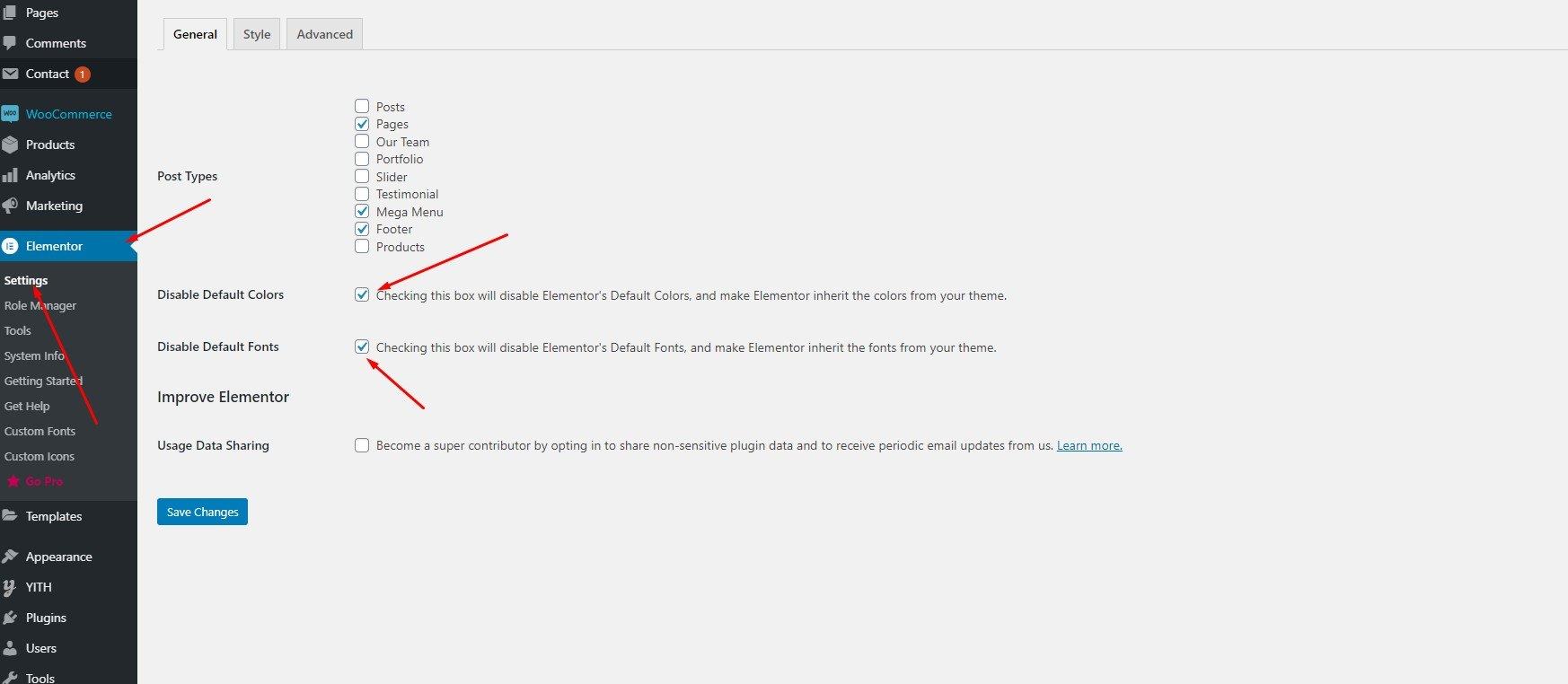Open the Advanced settings tab

324,34
